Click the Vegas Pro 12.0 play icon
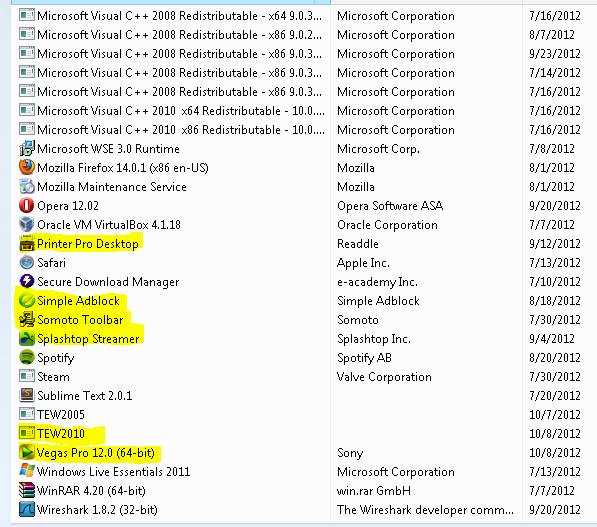This screenshot has width=597, height=527. tap(27, 452)
